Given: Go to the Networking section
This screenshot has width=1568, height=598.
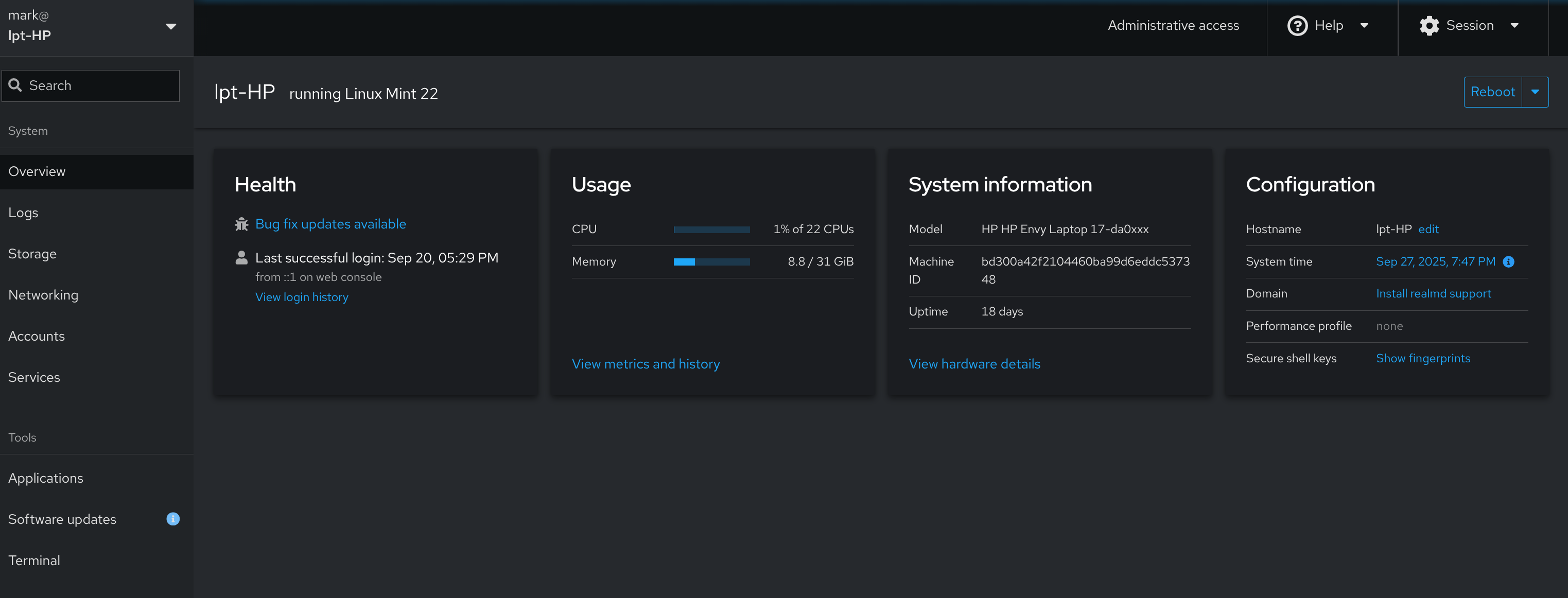Looking at the screenshot, I should (43, 295).
